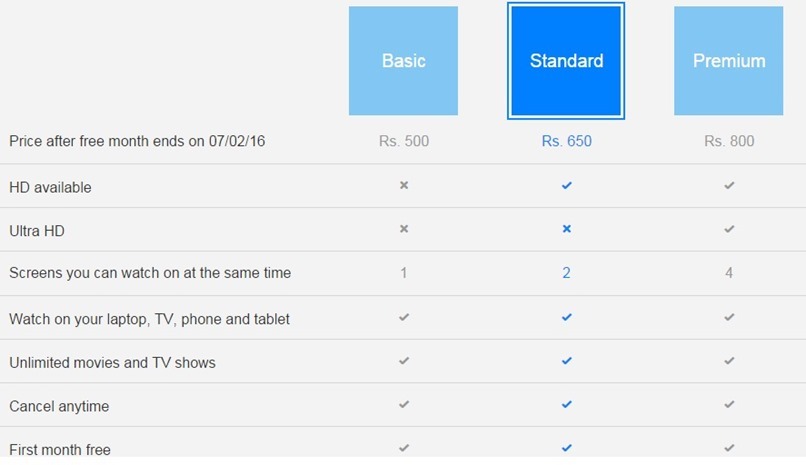The width and height of the screenshot is (806, 465).
Task: Click Premium's Cancel anytime checkmark
Action: pyautogui.click(x=729, y=405)
